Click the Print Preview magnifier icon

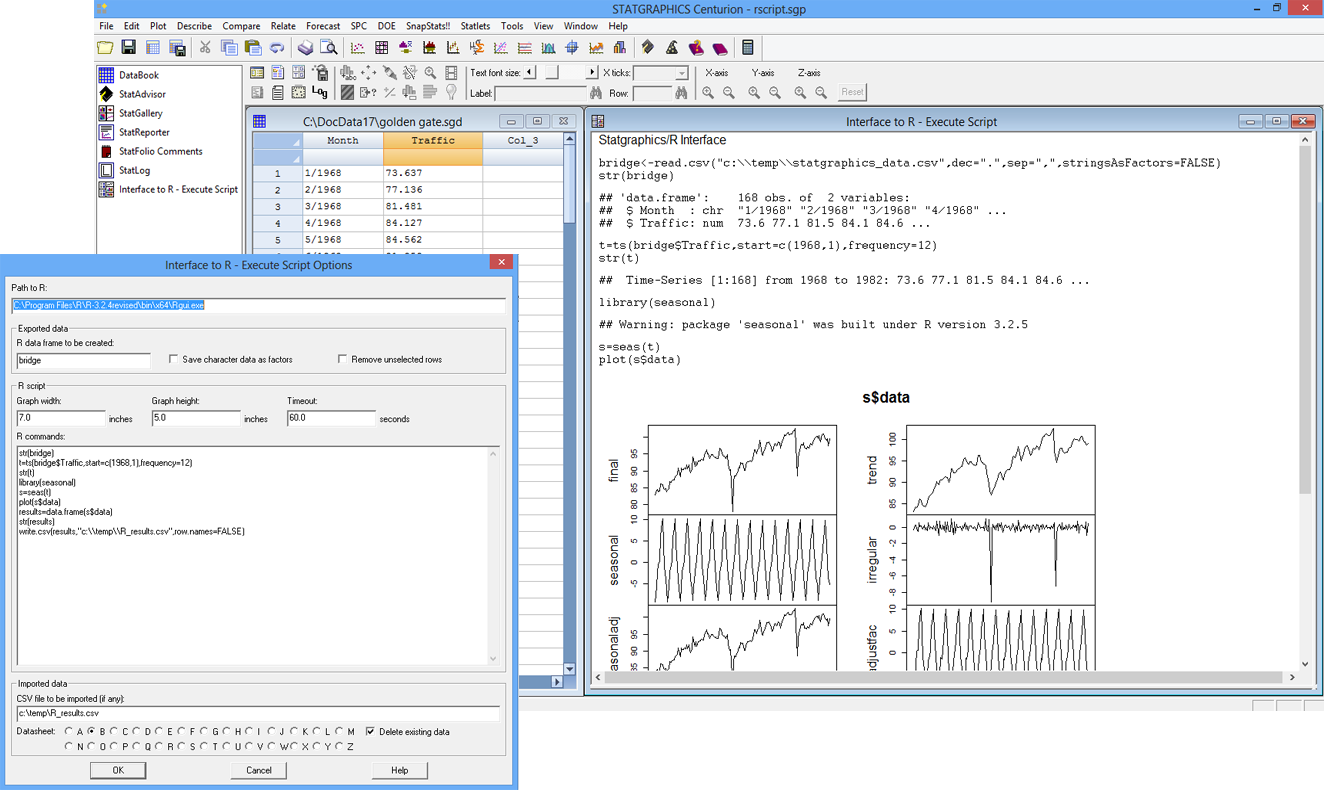coord(328,47)
